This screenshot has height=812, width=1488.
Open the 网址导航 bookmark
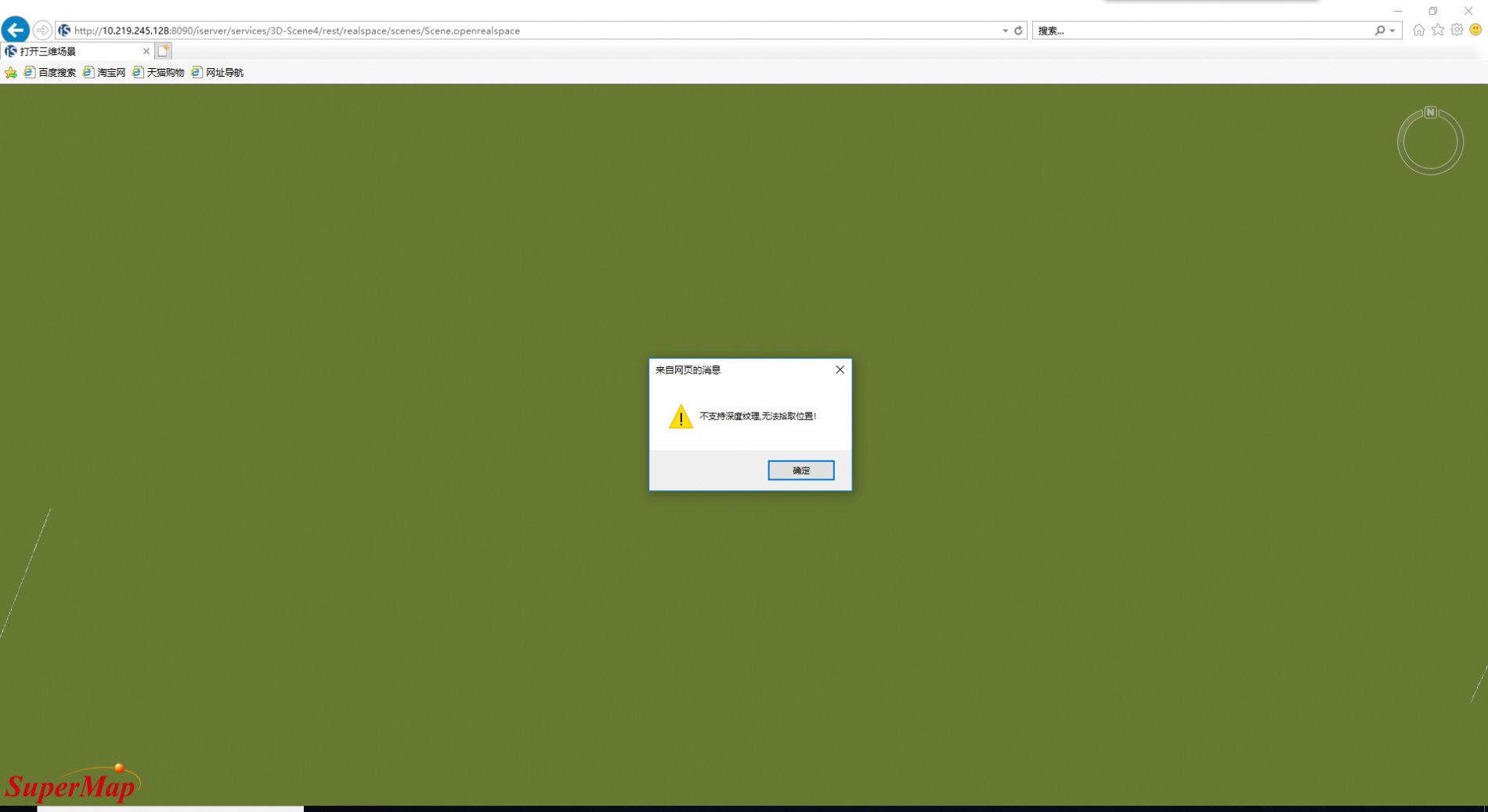[x=218, y=72]
